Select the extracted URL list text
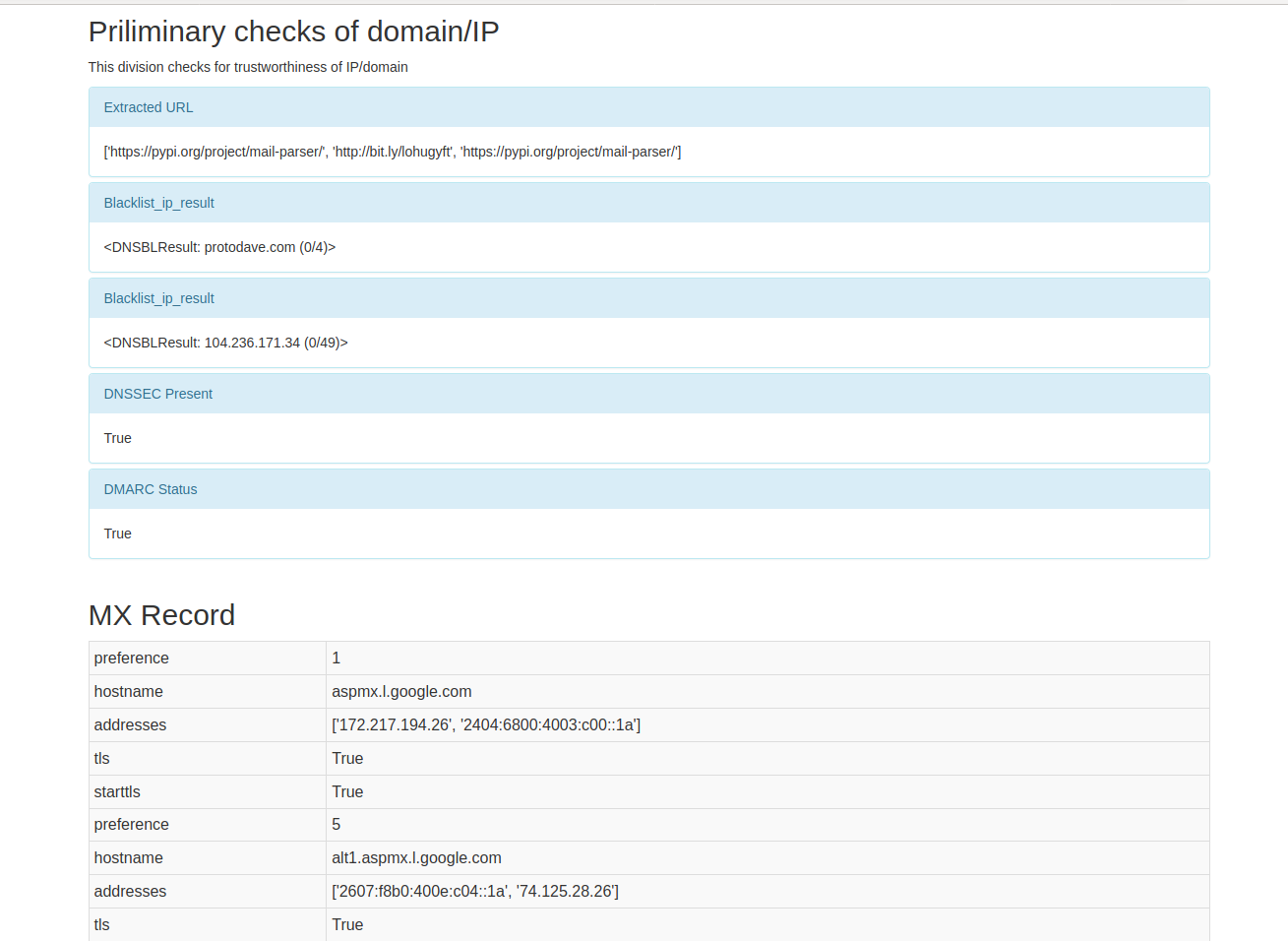Viewport: 1288px width, 941px height. tap(392, 152)
